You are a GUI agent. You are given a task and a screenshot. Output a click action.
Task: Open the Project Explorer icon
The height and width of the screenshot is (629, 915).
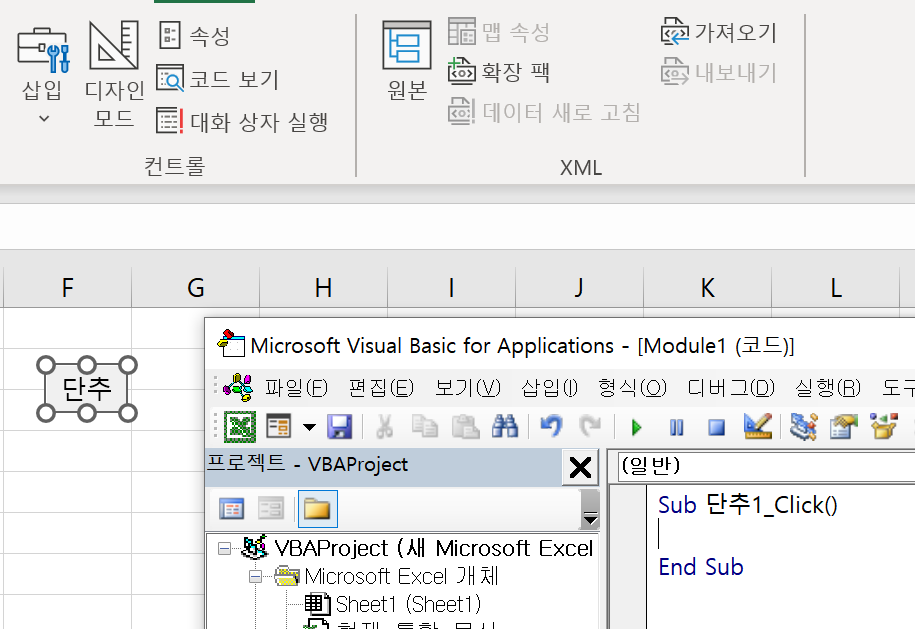pyautogui.click(x=804, y=427)
